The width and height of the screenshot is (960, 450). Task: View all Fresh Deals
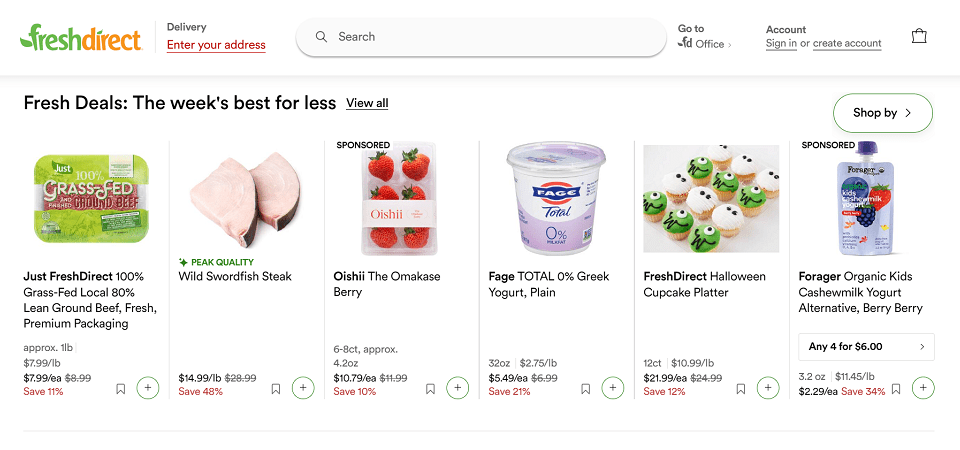[367, 103]
